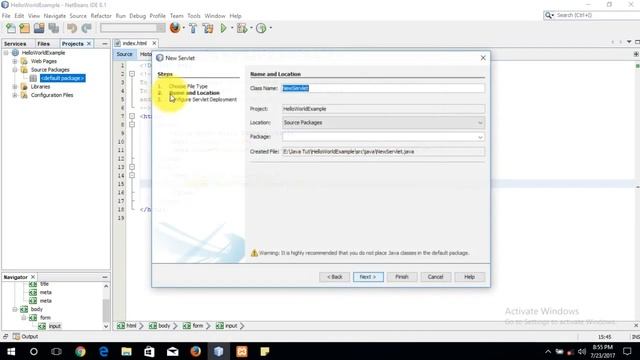Open Task View on the taskbar
Image resolution: width=640 pixels, height=360 pixels.
point(56,351)
